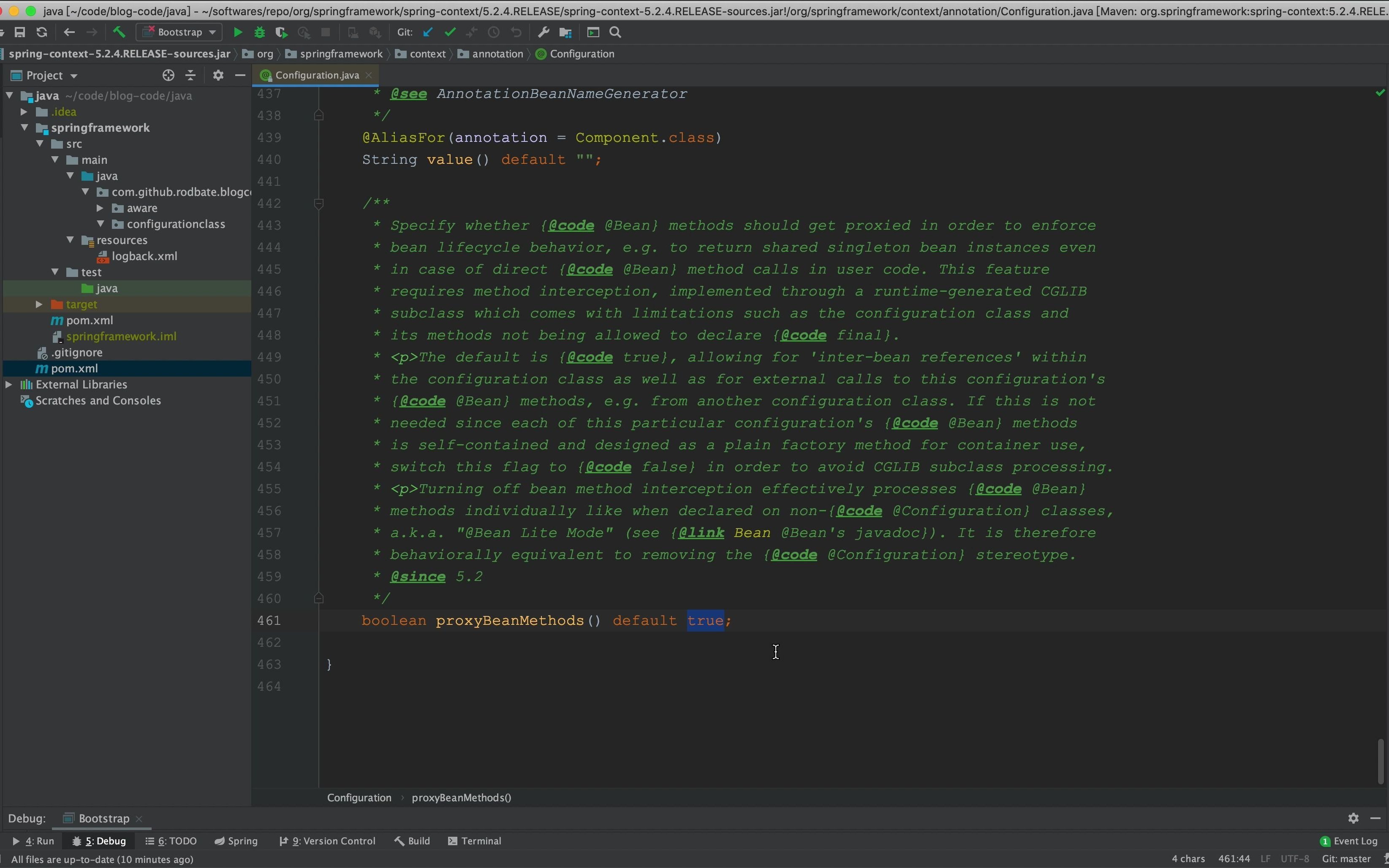
Task: Click the locate-in-project crosshair icon
Action: coord(168,75)
